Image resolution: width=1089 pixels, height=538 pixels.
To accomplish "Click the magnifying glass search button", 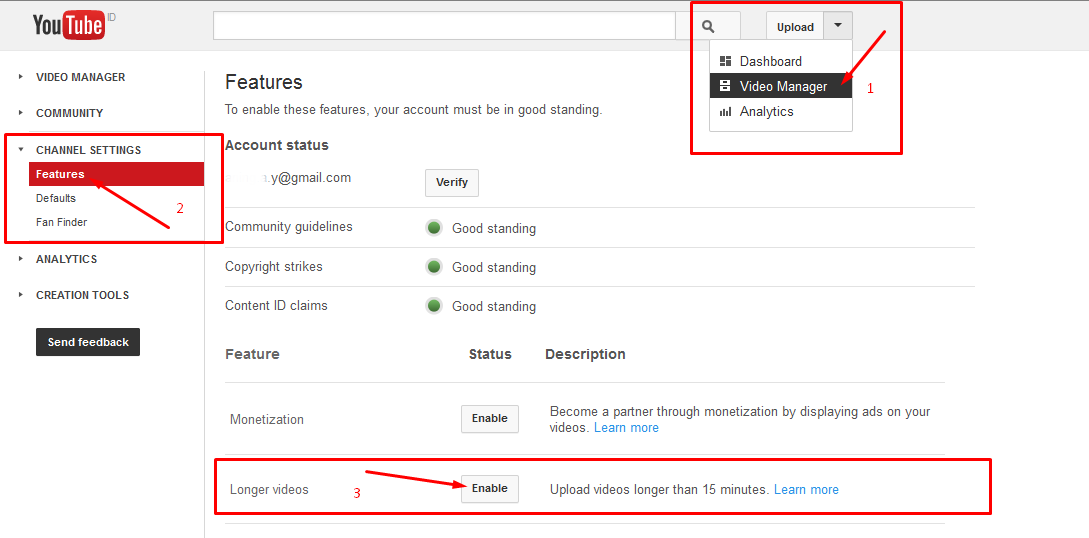I will point(708,26).
